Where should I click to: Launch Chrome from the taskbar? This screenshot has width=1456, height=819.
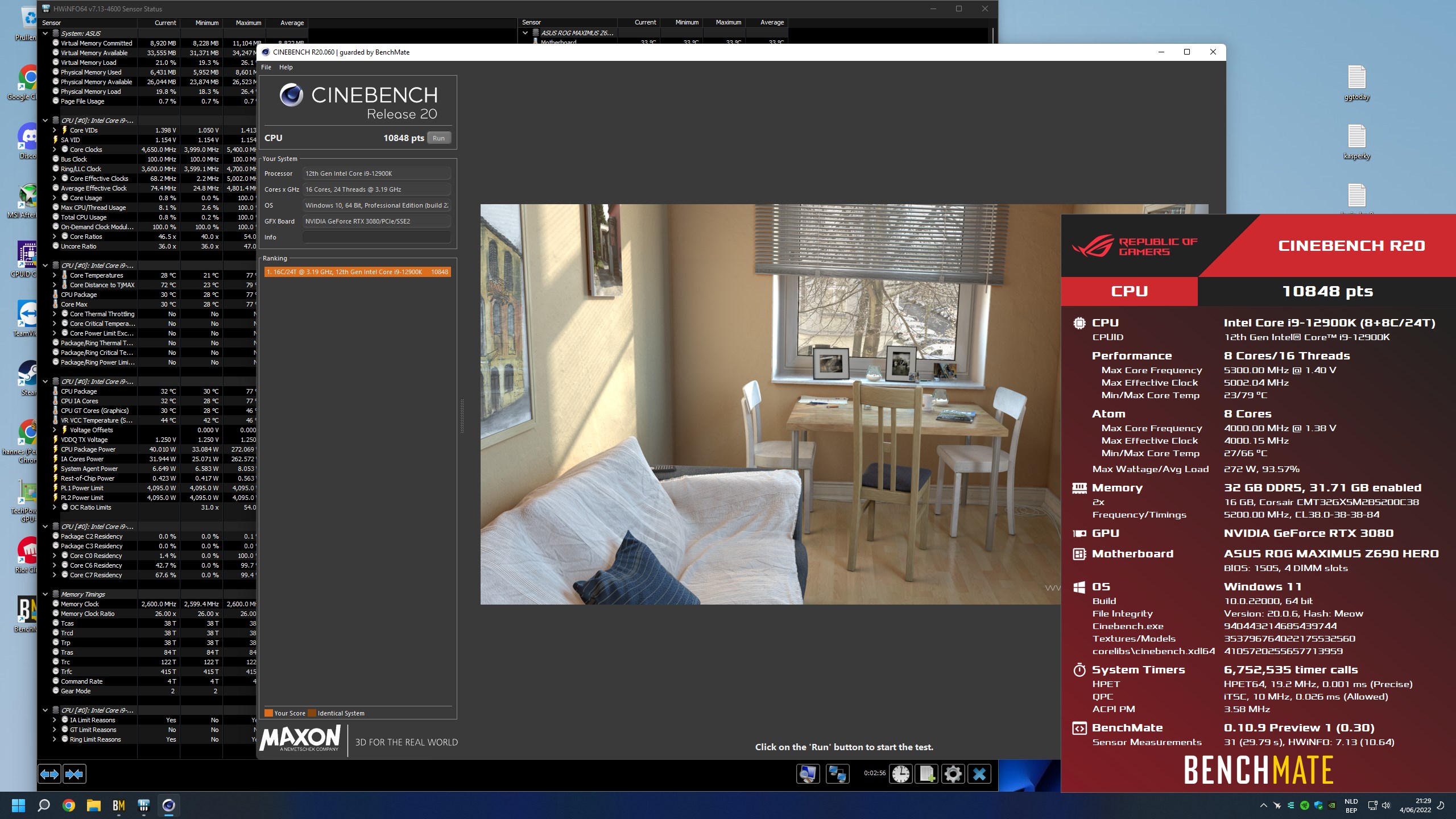pos(69,805)
